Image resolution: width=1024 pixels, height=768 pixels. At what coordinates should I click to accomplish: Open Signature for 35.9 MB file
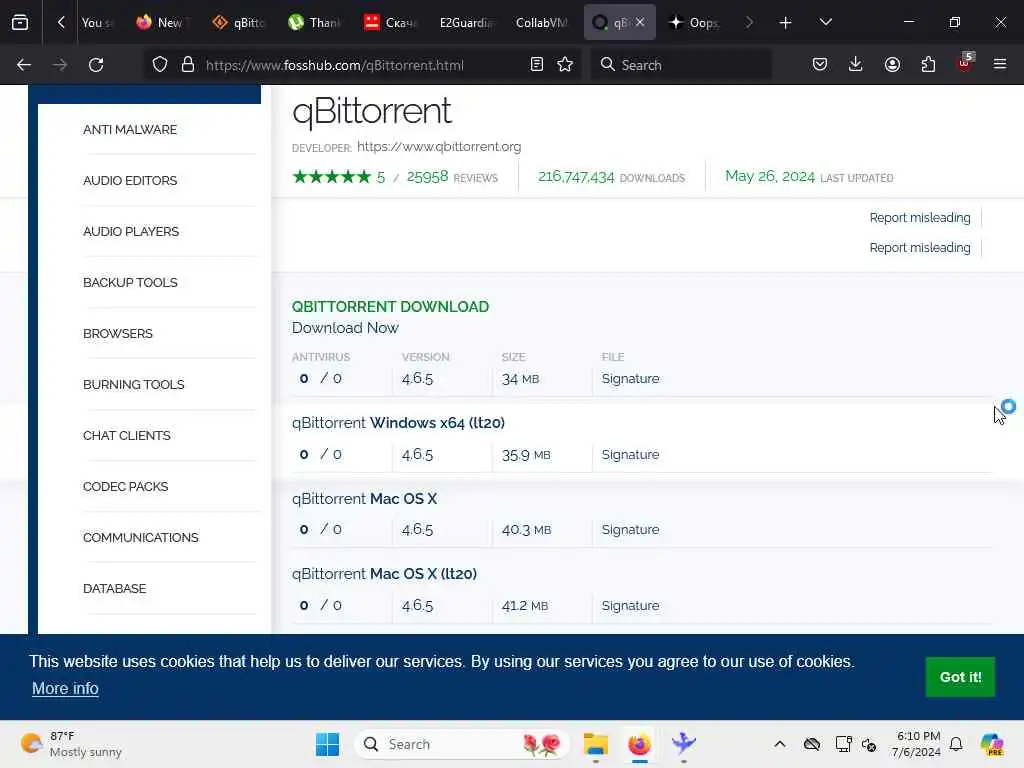[630, 455]
